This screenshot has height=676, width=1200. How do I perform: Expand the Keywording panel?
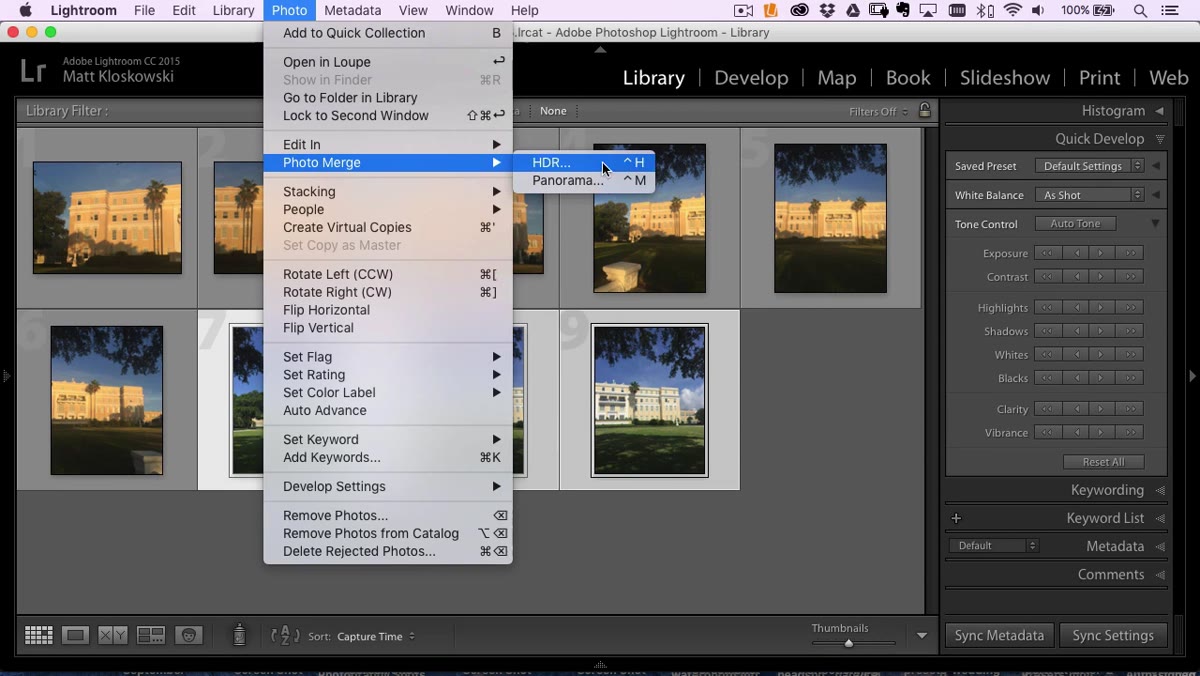point(1159,490)
